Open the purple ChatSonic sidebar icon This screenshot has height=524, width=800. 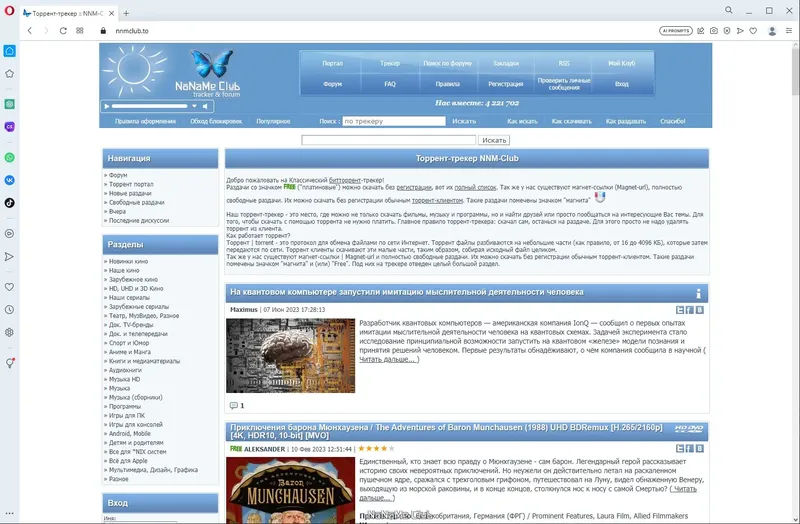coord(9,127)
